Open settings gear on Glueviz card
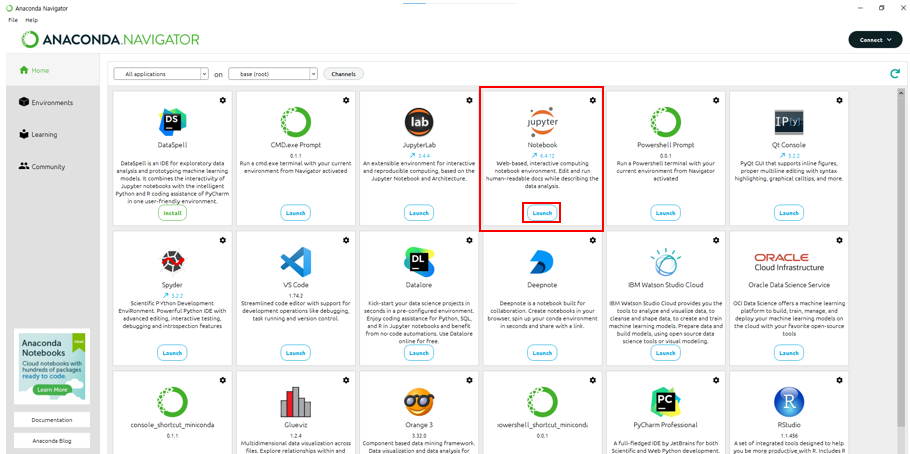910x454 pixels. coord(346,380)
